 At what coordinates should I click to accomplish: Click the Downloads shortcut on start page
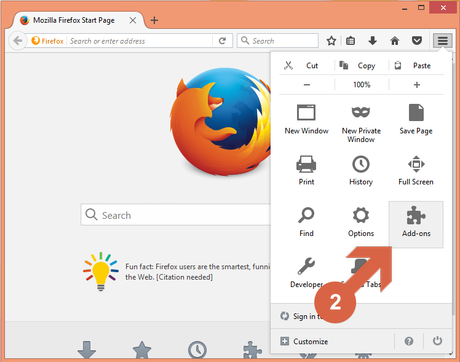(87, 350)
